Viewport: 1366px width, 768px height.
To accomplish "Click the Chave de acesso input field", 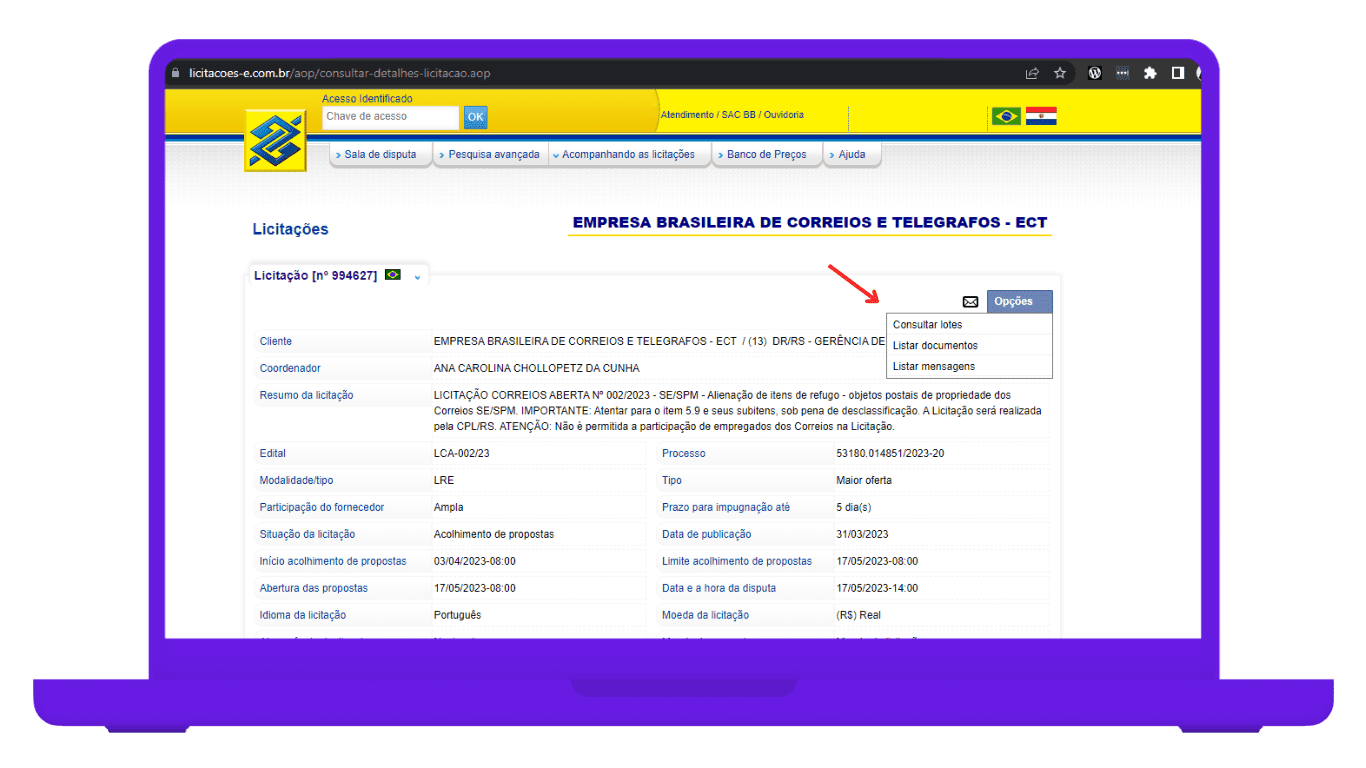I will [390, 117].
